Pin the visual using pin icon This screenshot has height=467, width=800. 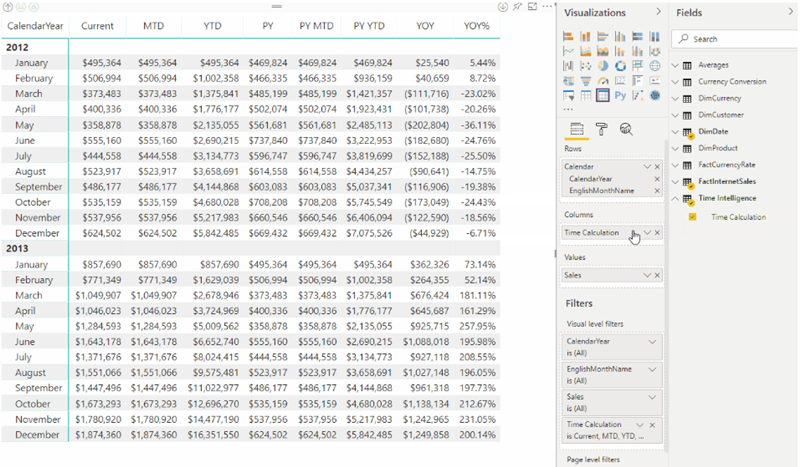pyautogui.click(x=516, y=7)
